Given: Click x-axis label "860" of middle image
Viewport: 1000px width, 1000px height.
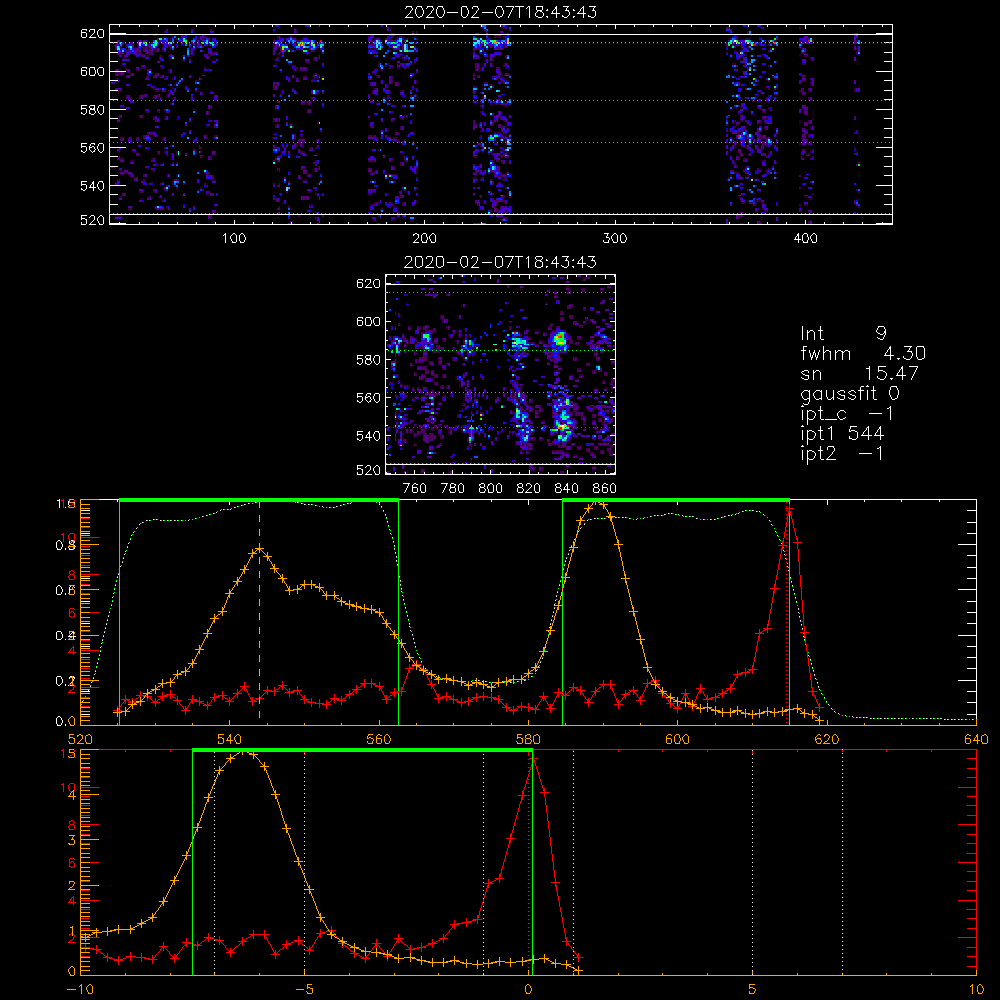Looking at the screenshot, I should coord(605,489).
